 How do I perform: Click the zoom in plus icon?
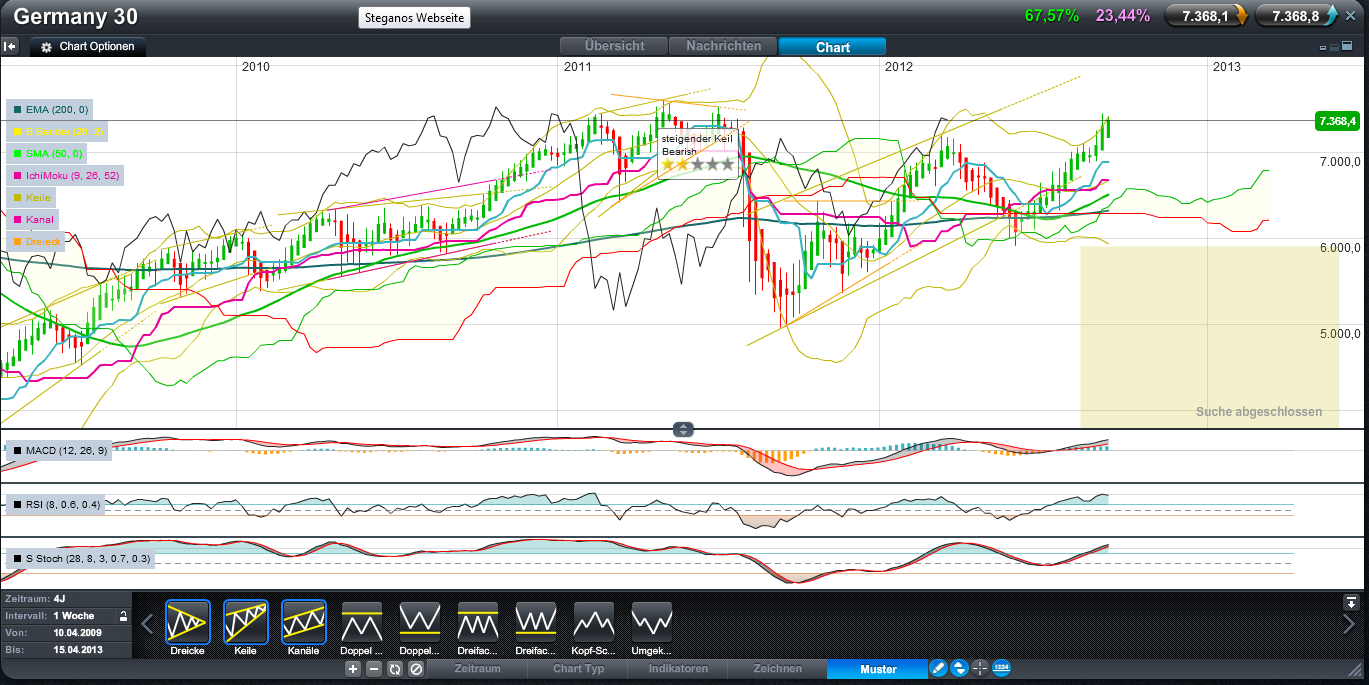pos(353,669)
